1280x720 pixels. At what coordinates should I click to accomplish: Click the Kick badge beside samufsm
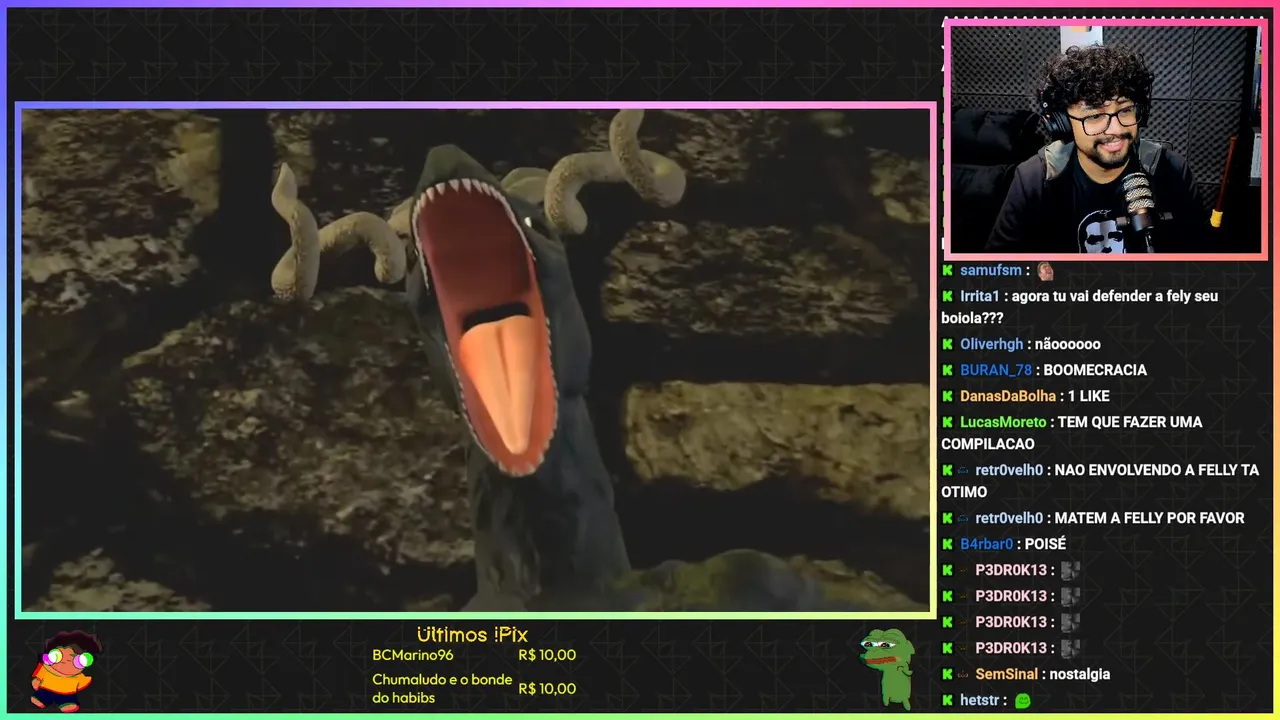coord(947,270)
